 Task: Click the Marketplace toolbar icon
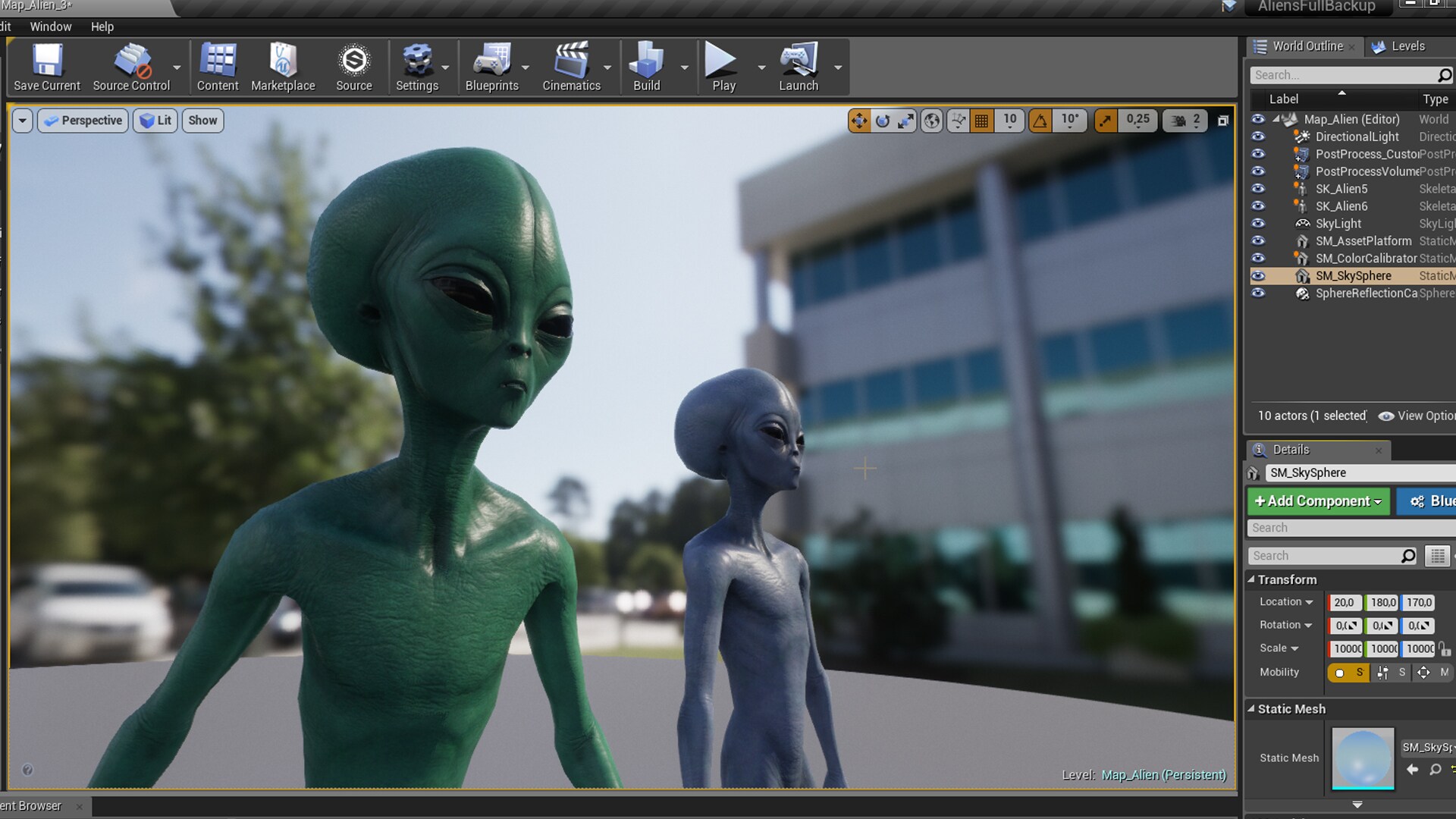(282, 67)
